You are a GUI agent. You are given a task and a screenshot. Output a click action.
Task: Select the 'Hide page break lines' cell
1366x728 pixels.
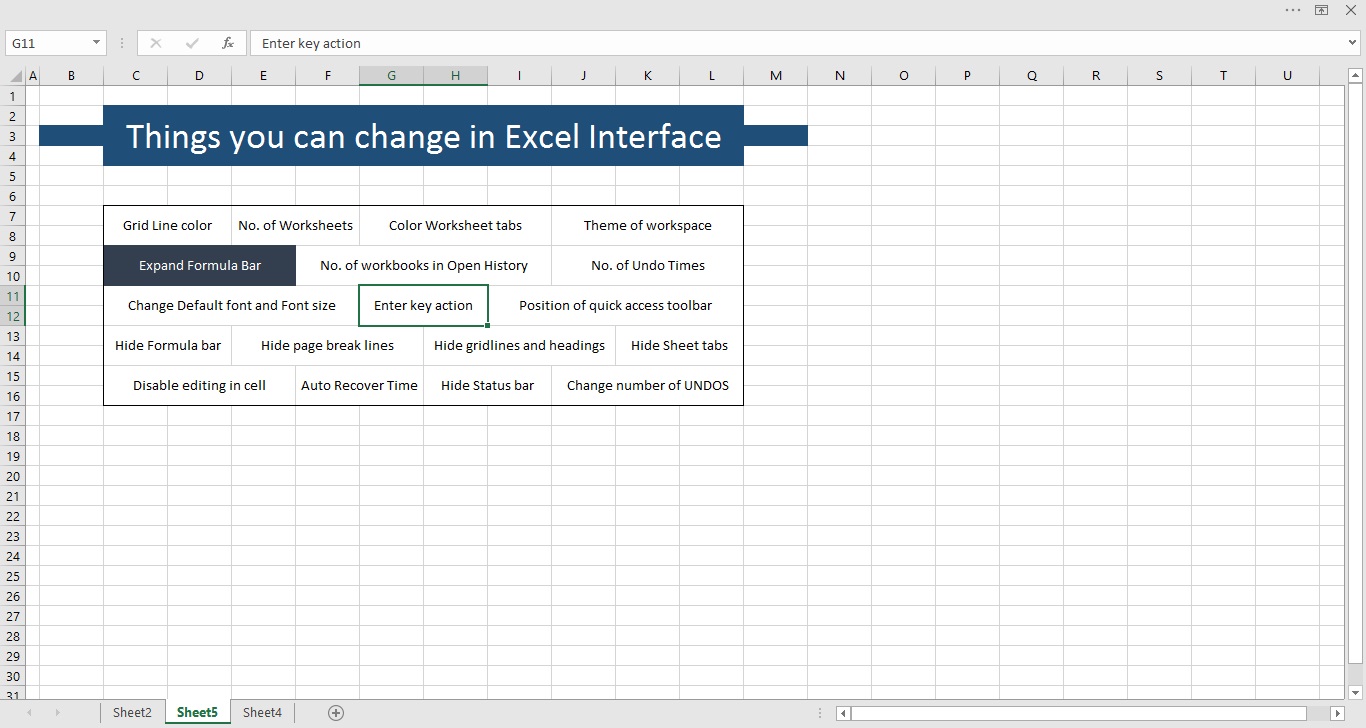327,346
